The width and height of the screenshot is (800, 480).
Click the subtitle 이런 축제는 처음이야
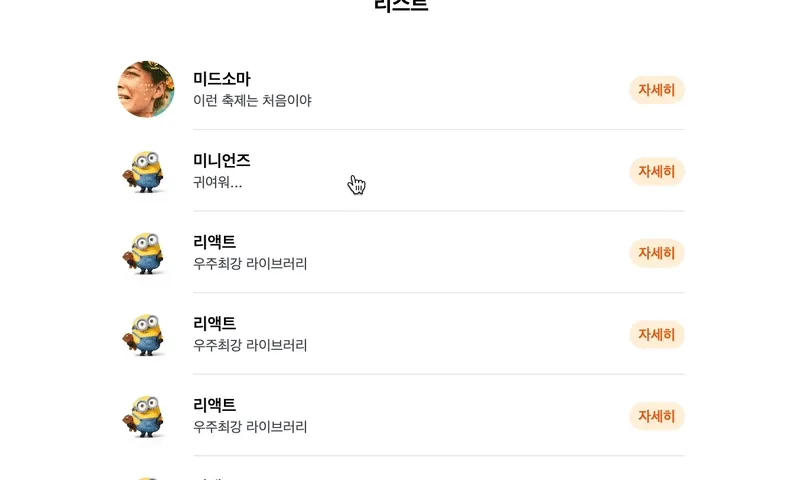[252, 100]
